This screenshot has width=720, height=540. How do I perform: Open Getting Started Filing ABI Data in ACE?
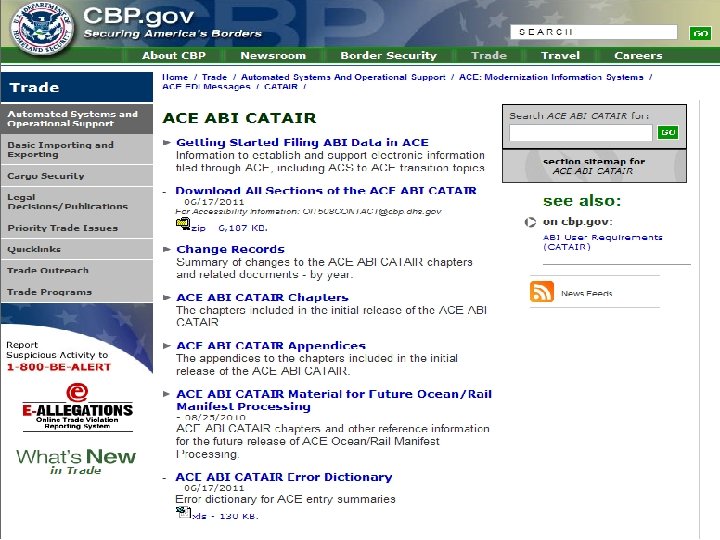(x=302, y=142)
